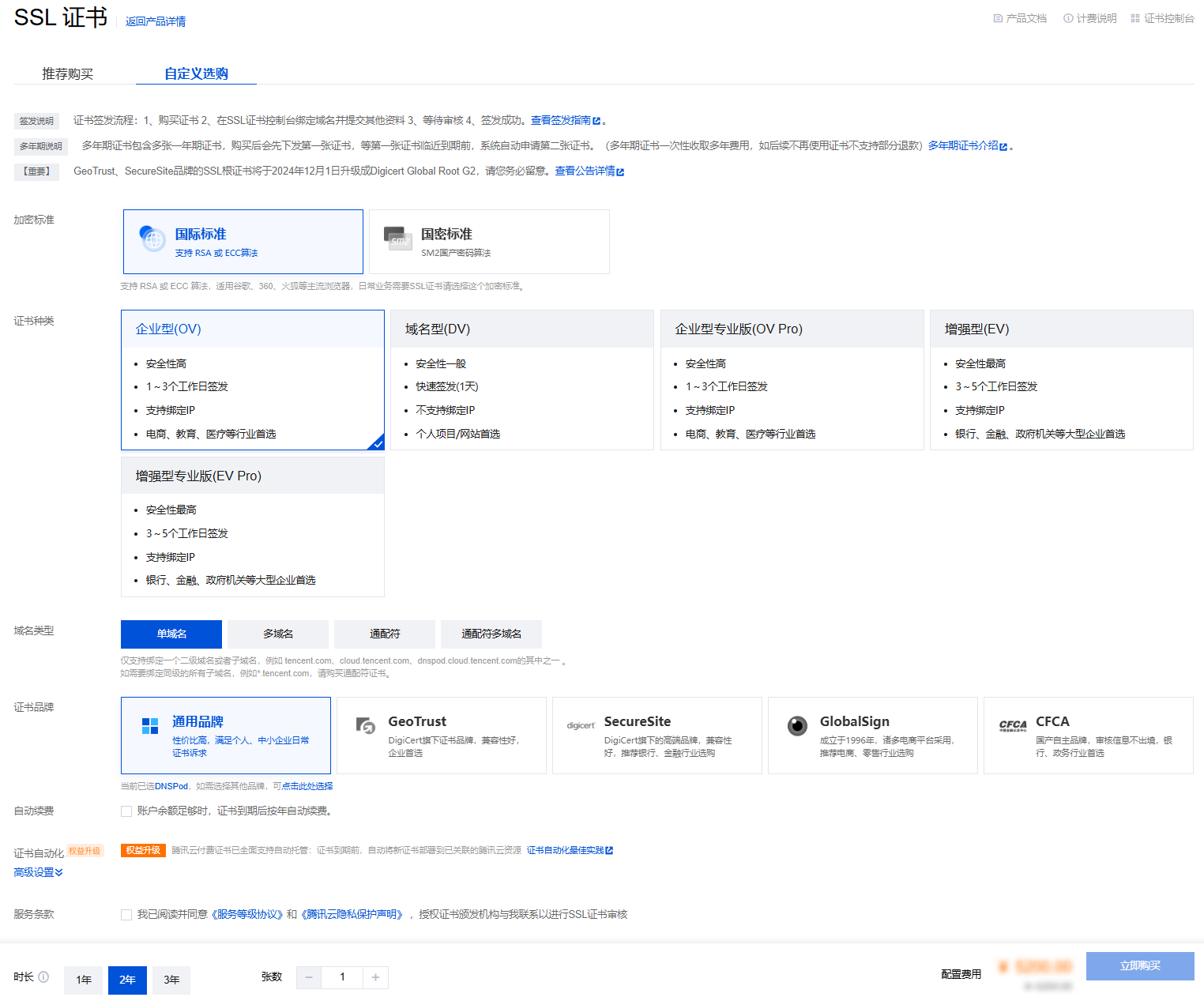The width and height of the screenshot is (1204, 1001).
Task: Choose the CFCA brand card
Action: click(x=1089, y=736)
